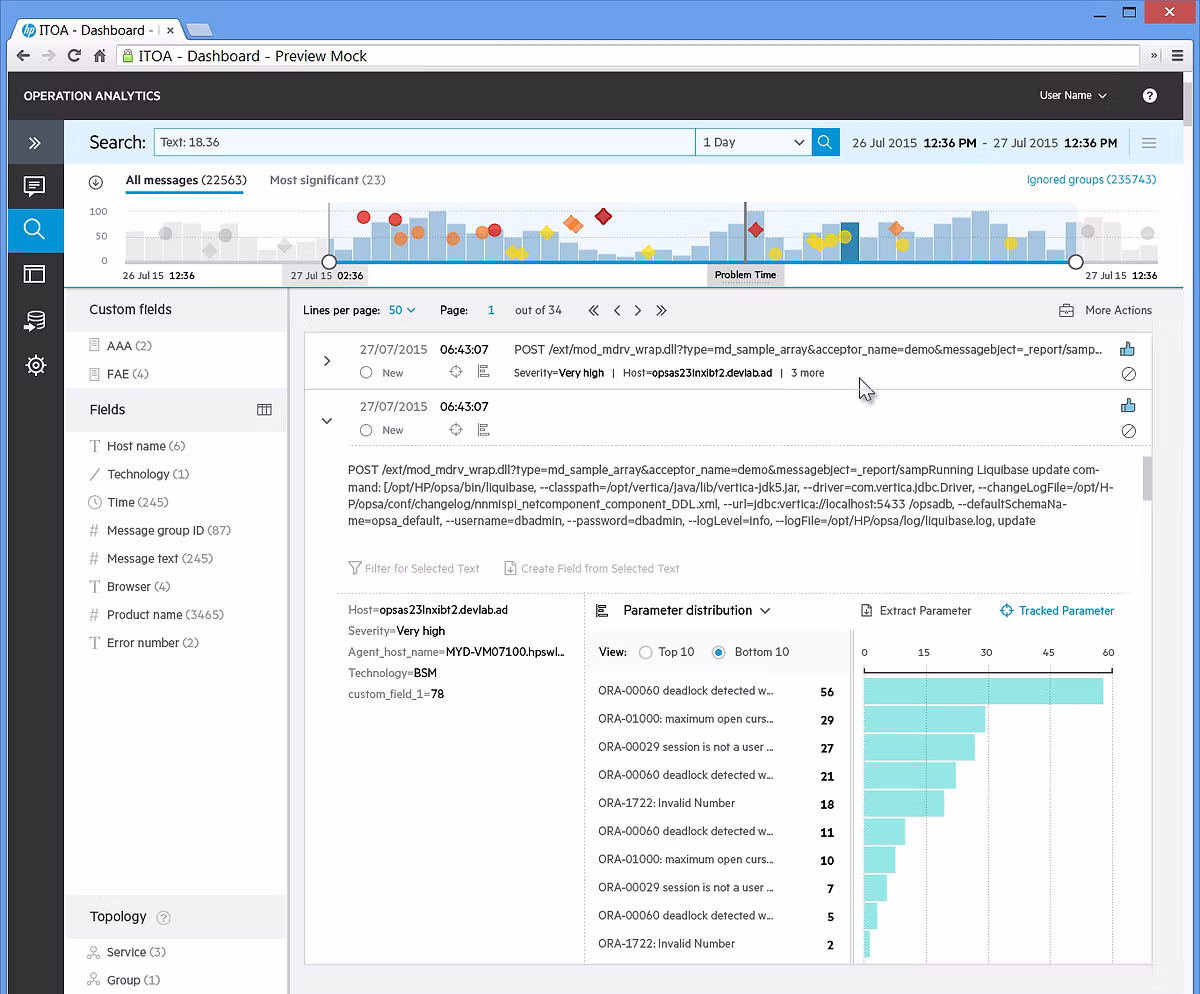Screen dimensions: 1200x994
Task: Click Extract Parameter button
Action: [x=916, y=611]
